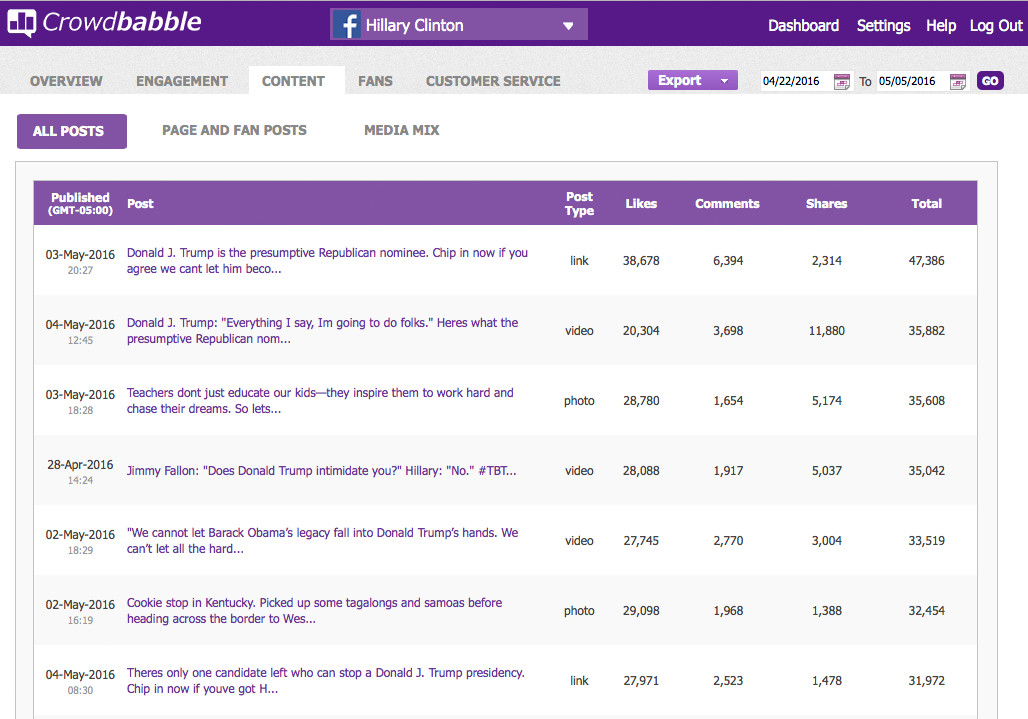
Task: Click the 28,780 likes value
Action: tap(641, 400)
